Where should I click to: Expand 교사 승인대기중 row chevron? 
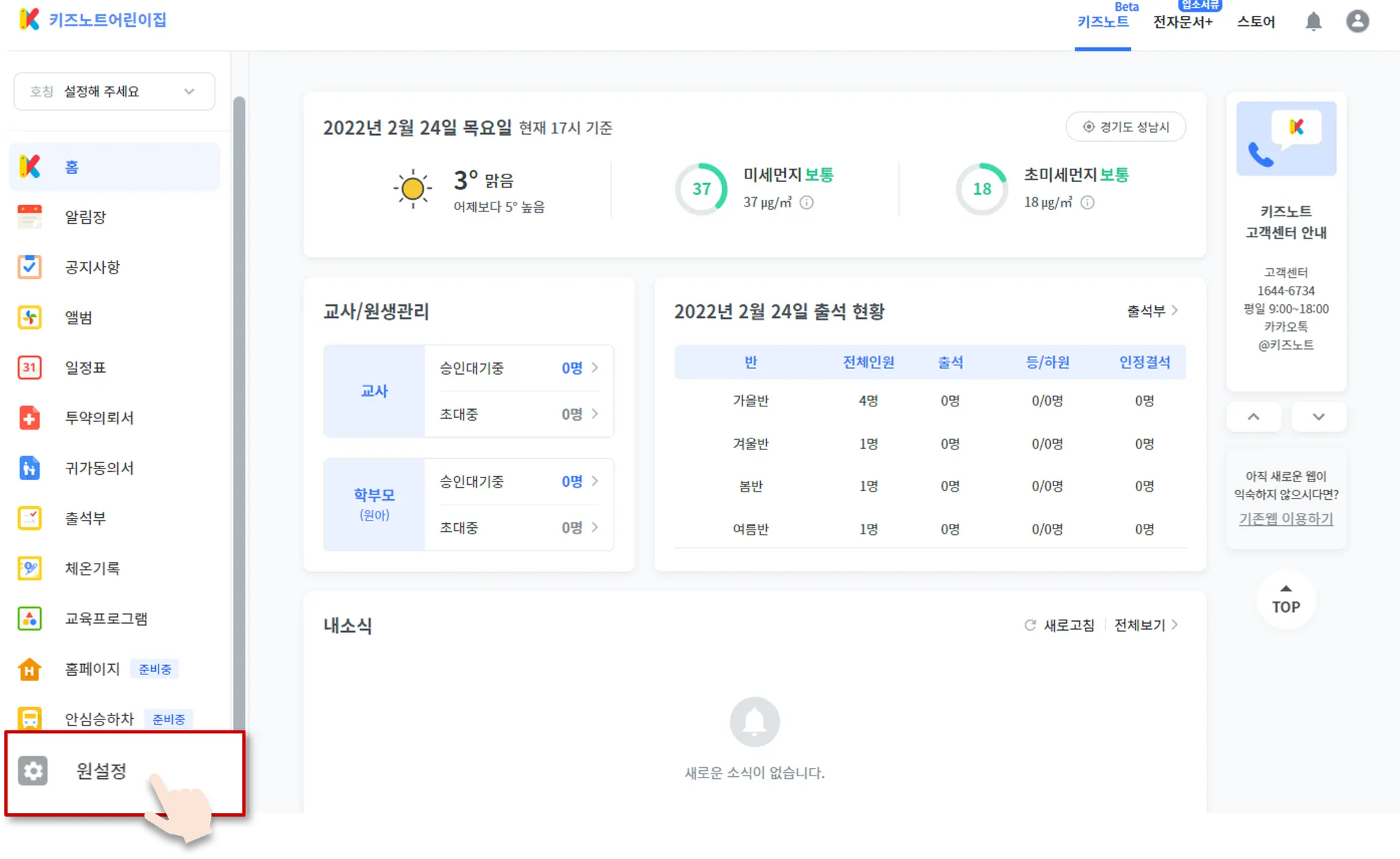(595, 368)
